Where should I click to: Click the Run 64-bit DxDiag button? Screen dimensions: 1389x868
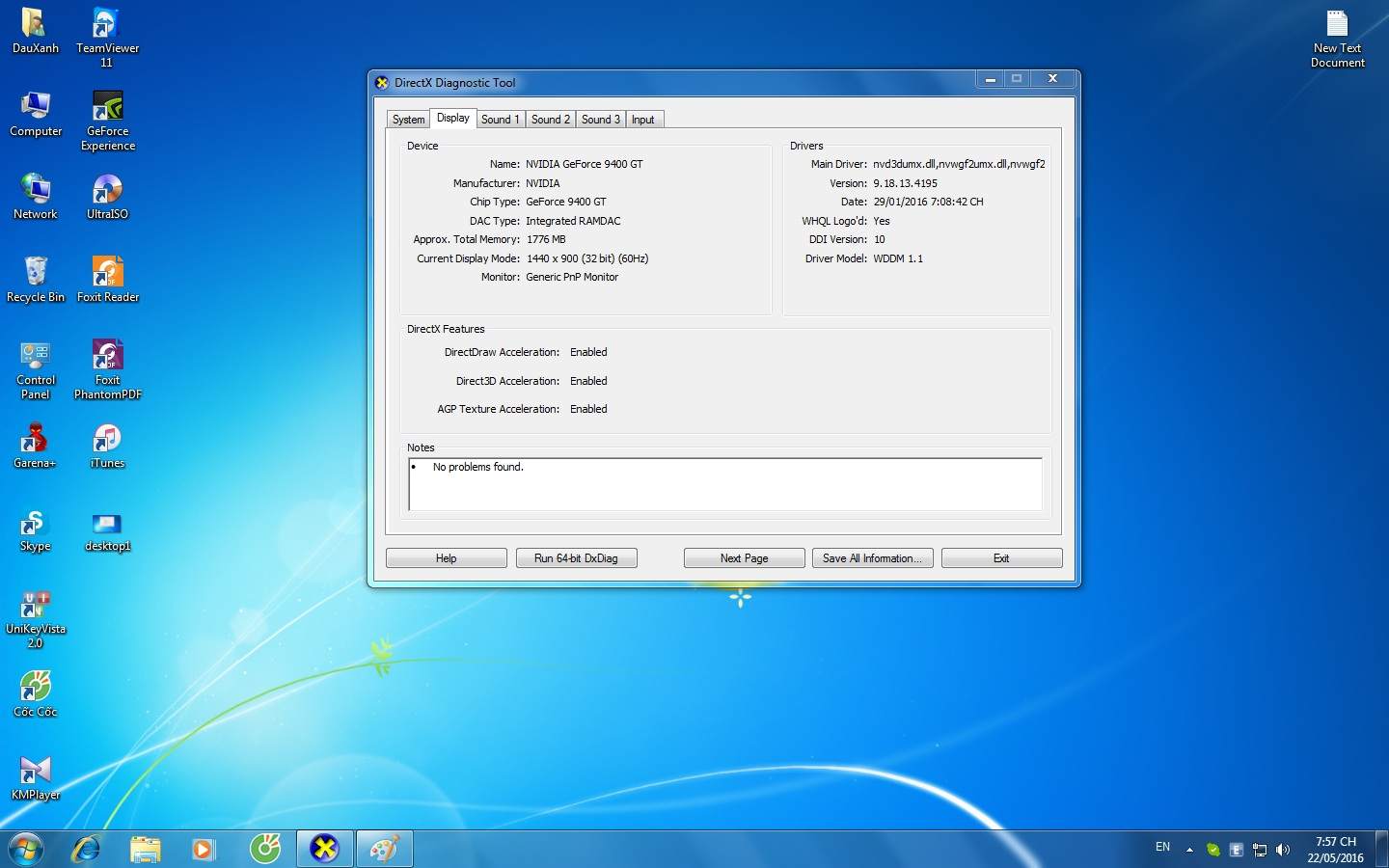pyautogui.click(x=576, y=558)
